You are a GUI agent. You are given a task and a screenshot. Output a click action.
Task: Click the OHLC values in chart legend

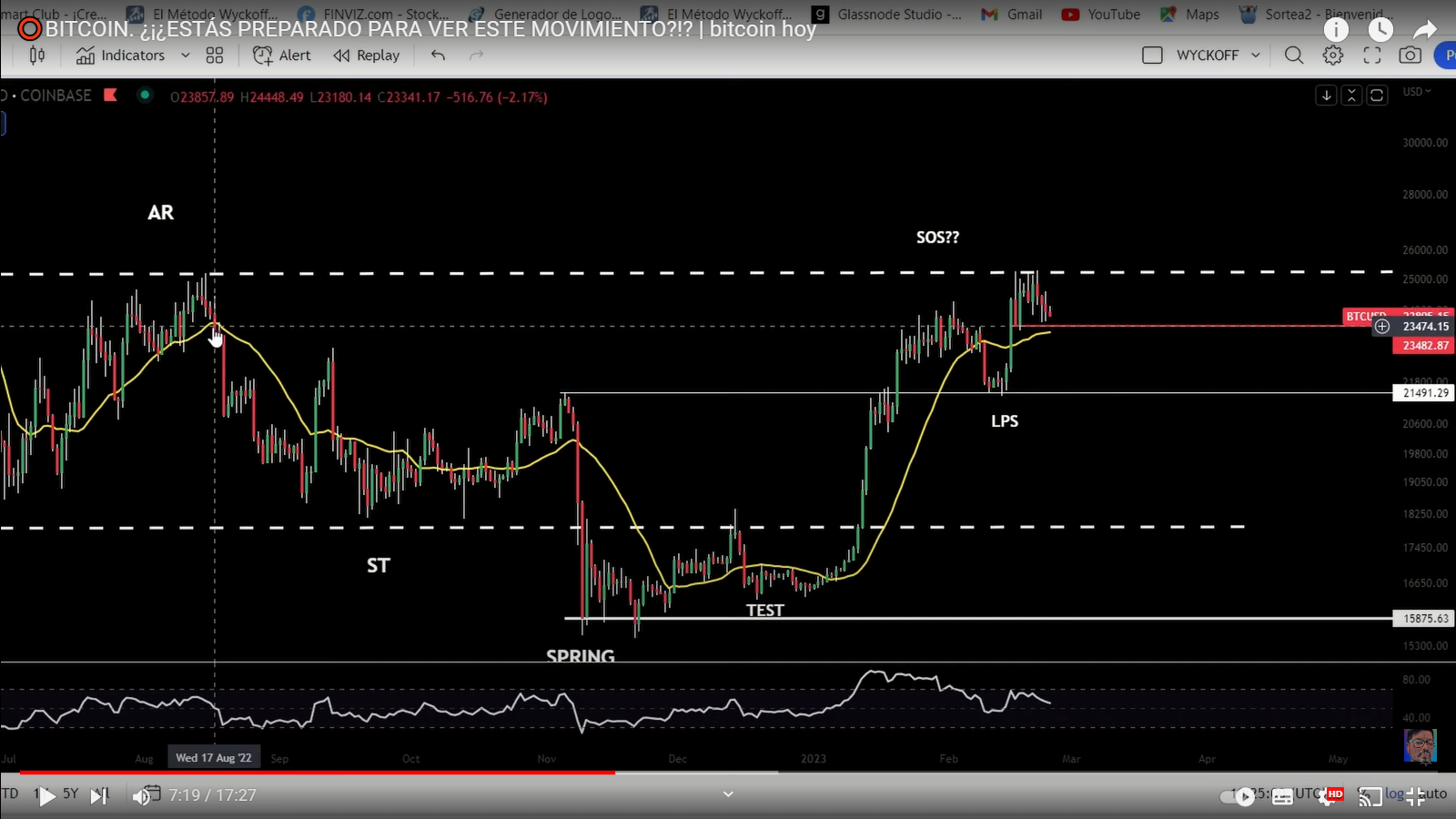tap(359, 97)
